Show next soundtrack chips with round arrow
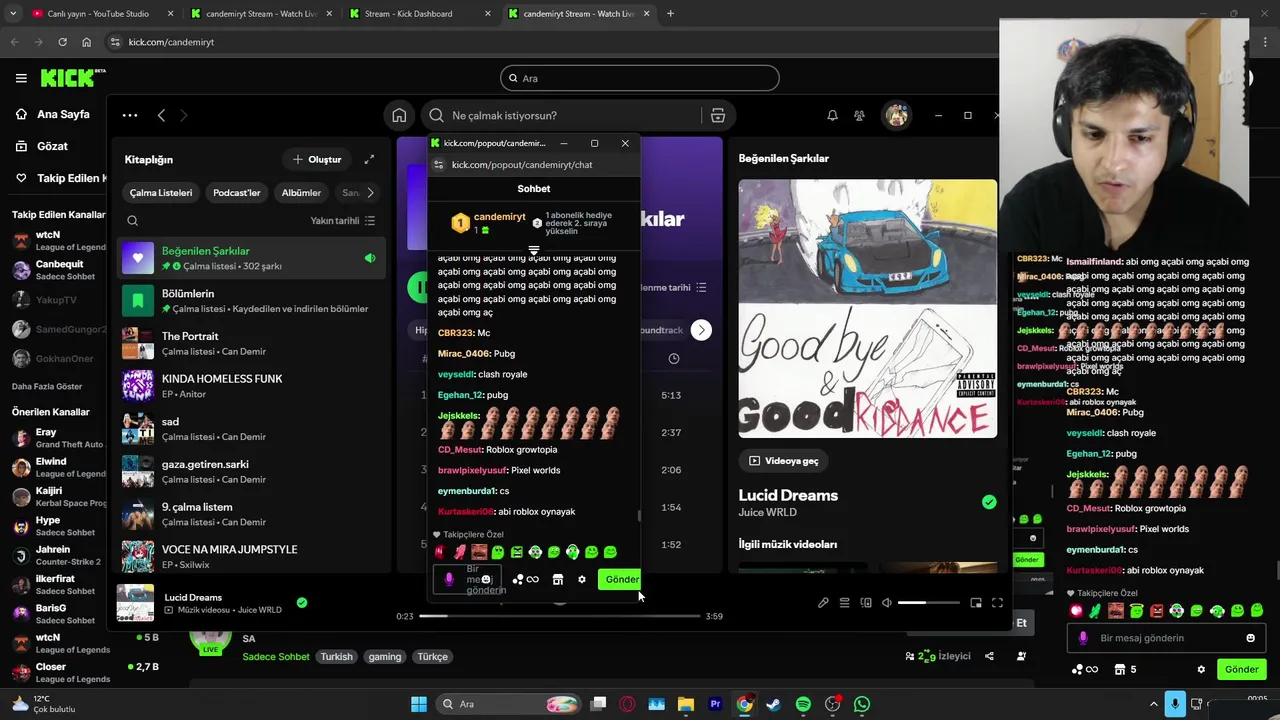This screenshot has width=1280, height=720. pyautogui.click(x=701, y=330)
